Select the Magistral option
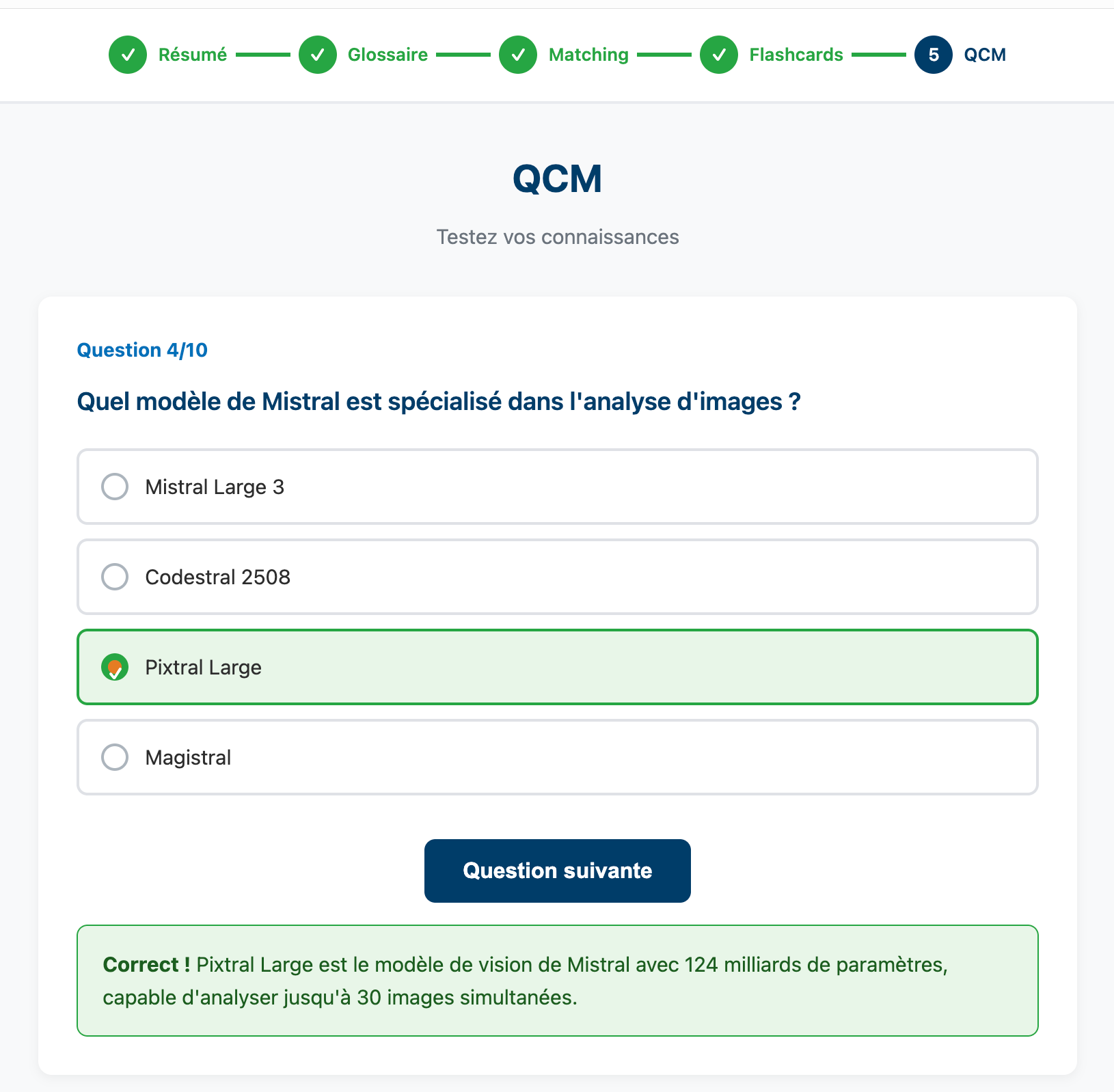This screenshot has width=1114, height=1092. coord(557,757)
